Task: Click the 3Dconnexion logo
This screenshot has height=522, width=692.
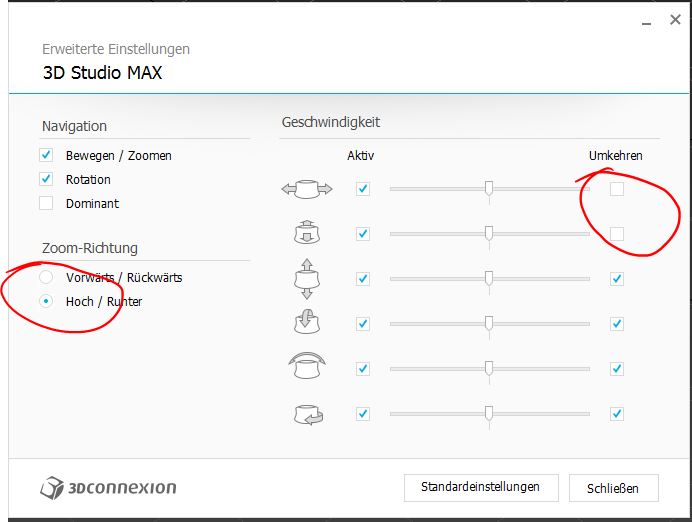Action: [108, 488]
